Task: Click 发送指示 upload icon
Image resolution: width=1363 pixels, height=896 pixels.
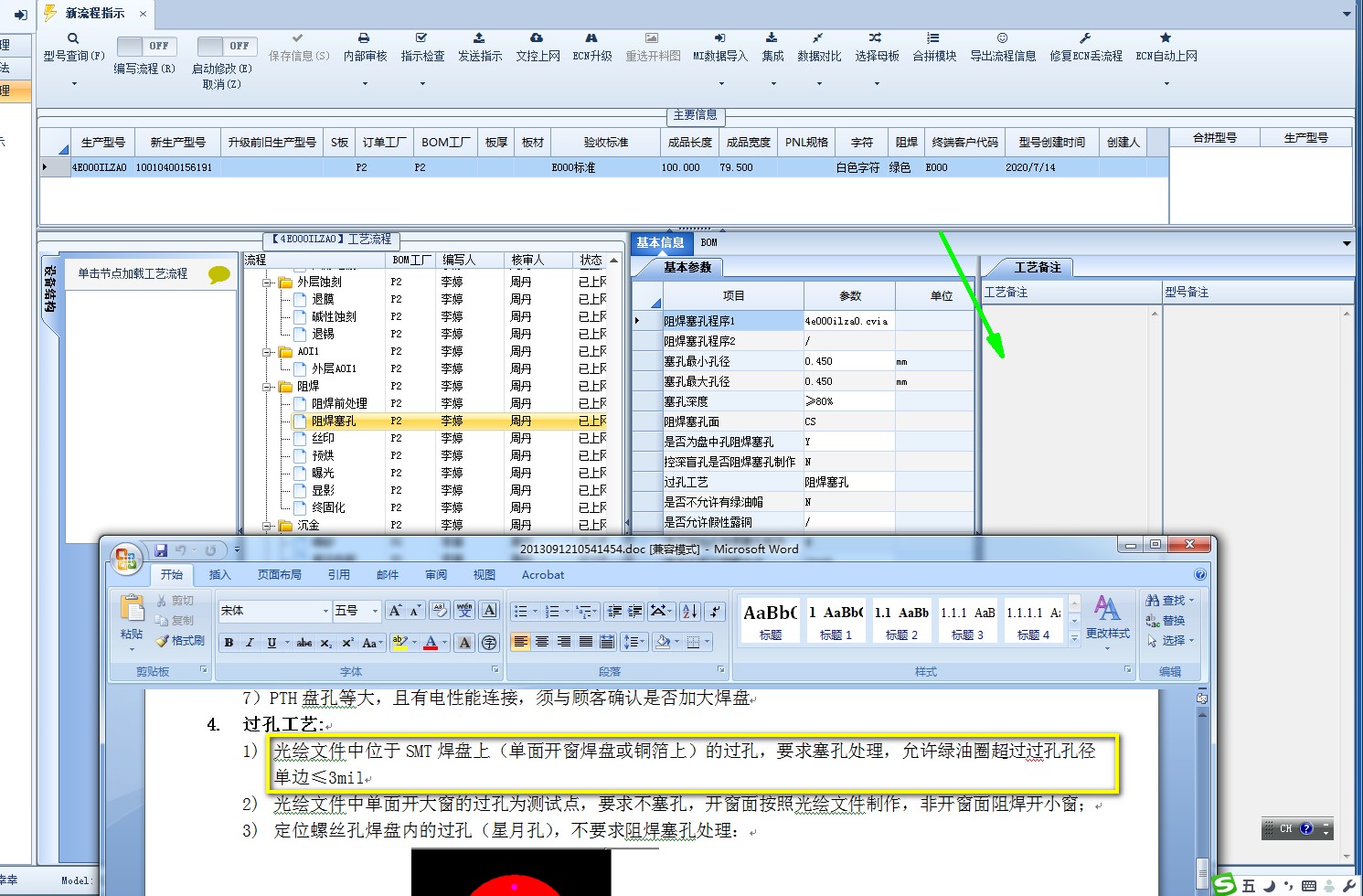Action: coord(479,38)
